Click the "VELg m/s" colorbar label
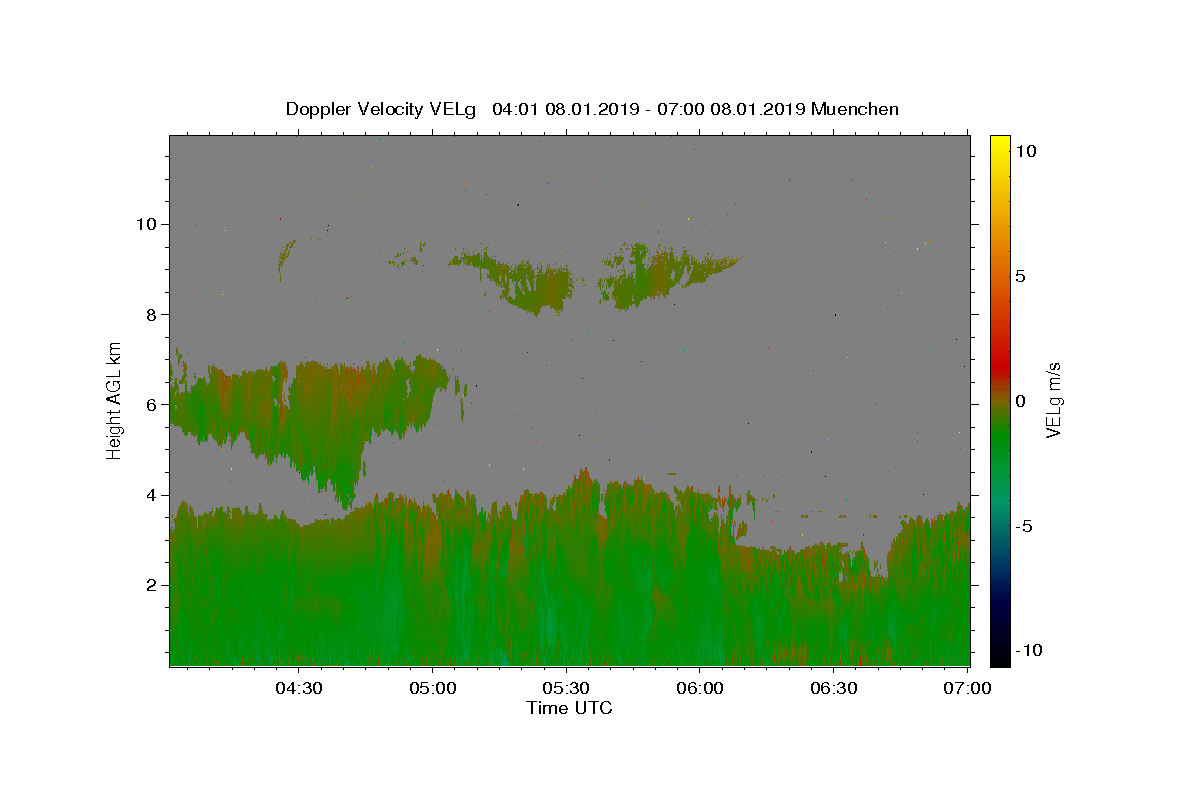The image size is (1200, 800). (1053, 399)
